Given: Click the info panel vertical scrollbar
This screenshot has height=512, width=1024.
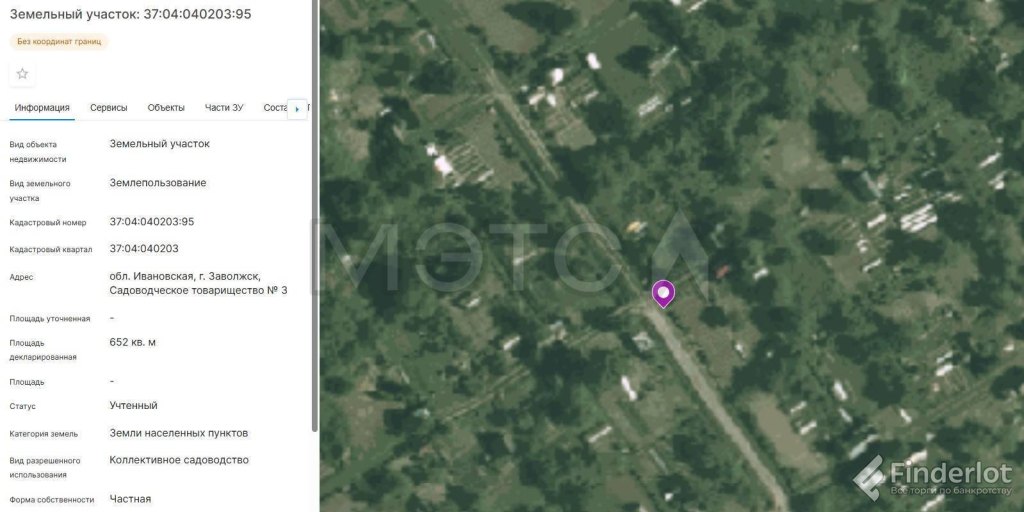Looking at the screenshot, I should point(315,216).
